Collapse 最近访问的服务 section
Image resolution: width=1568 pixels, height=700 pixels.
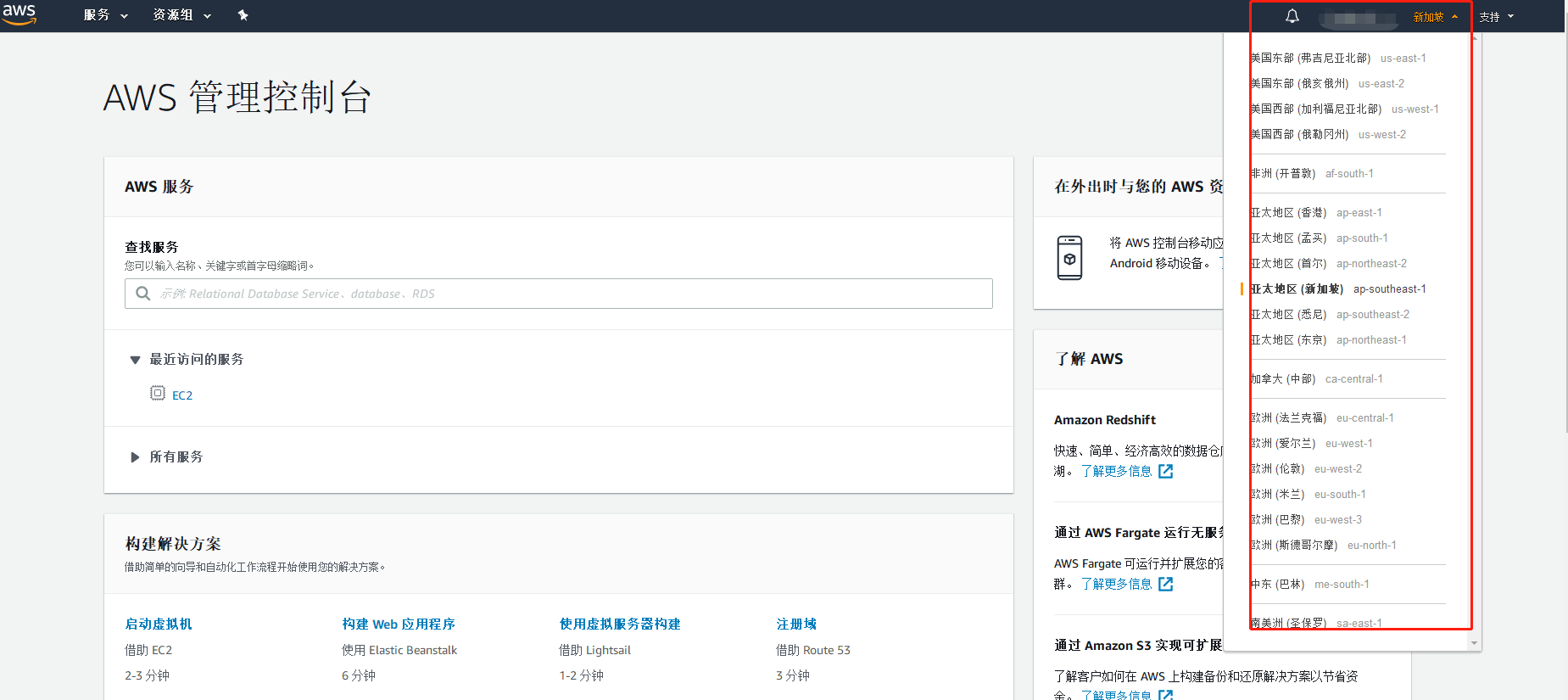[187, 360]
